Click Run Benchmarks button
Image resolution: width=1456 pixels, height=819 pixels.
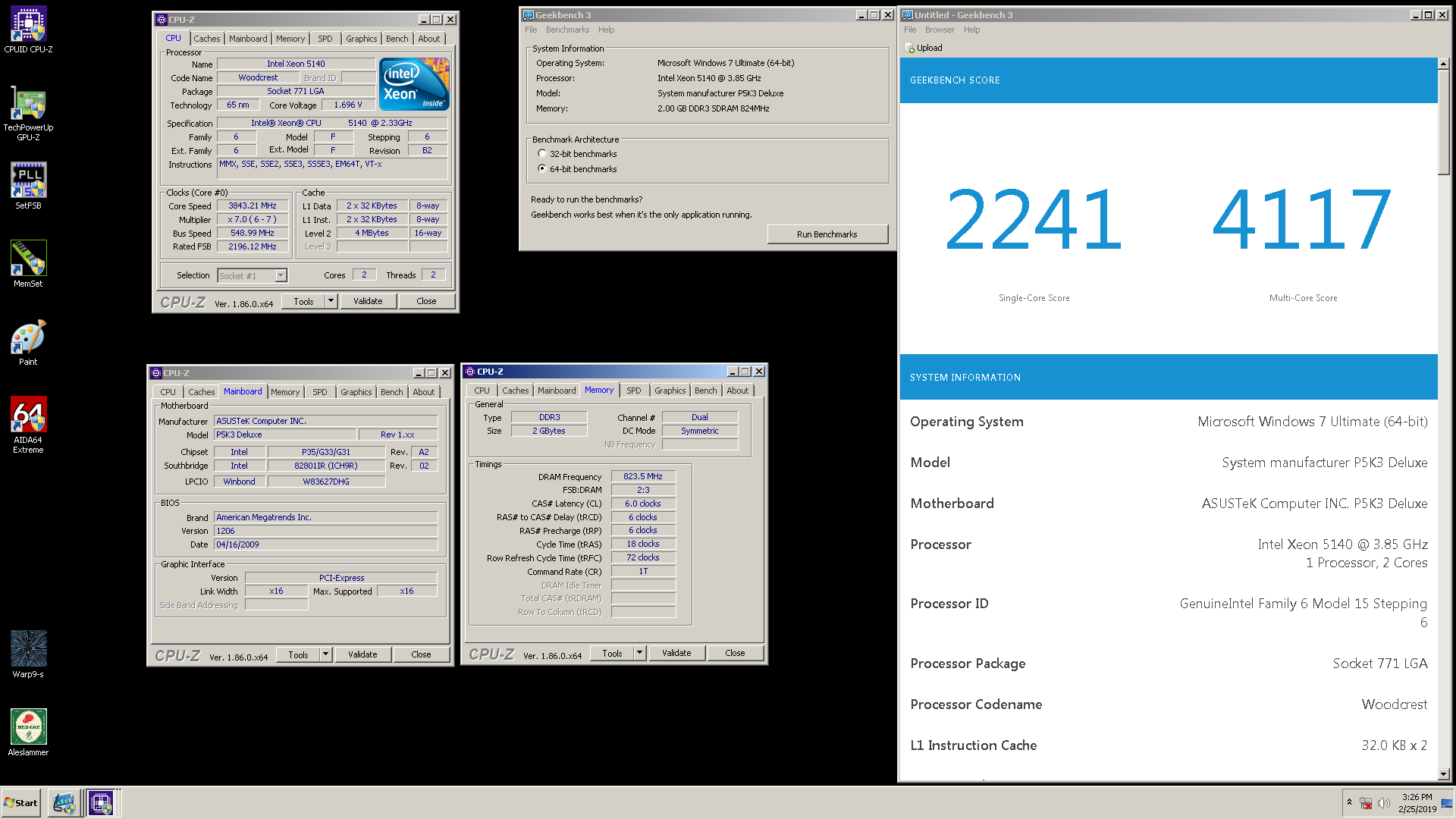[x=827, y=234]
